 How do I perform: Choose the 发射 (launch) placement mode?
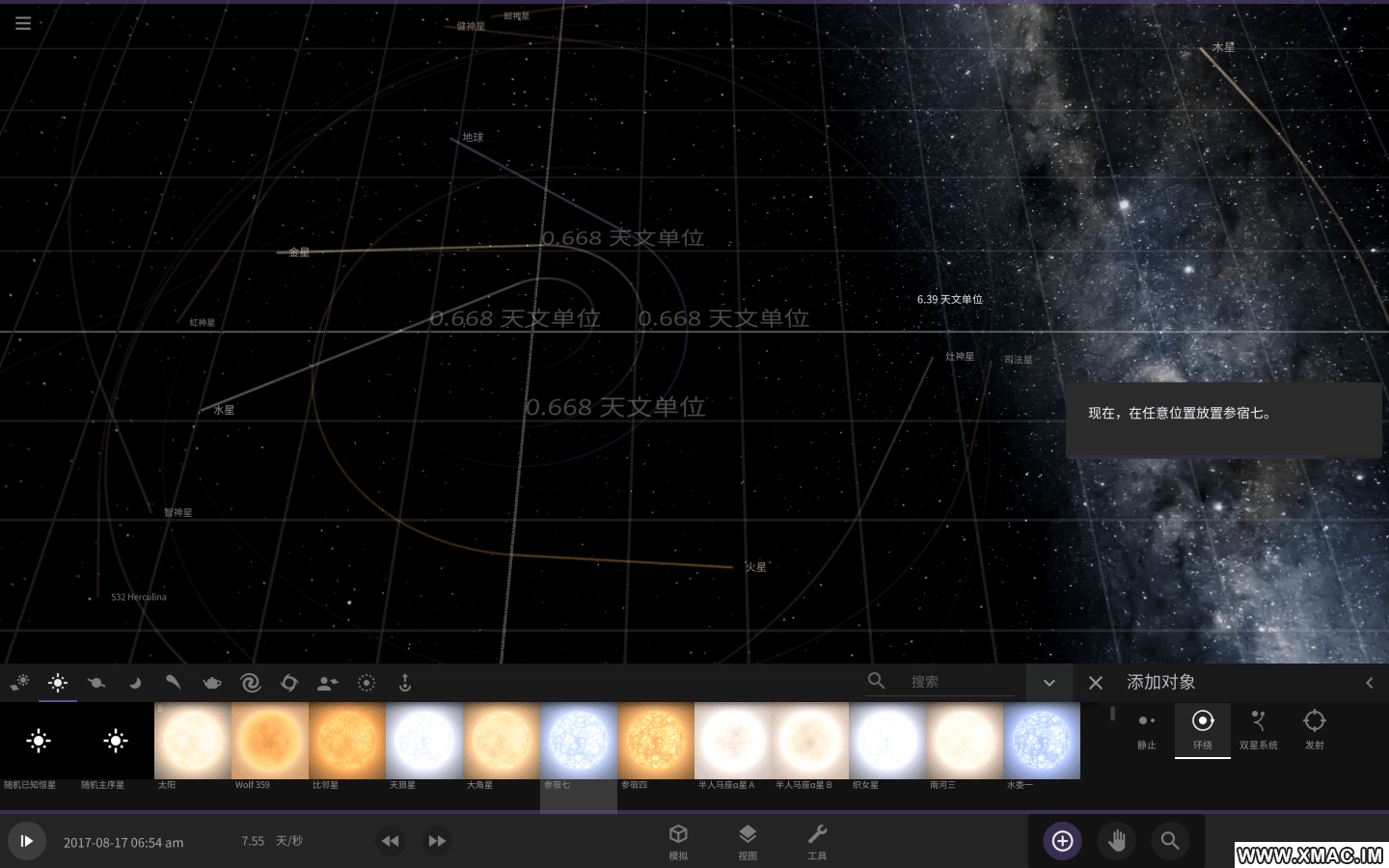pos(1314,729)
